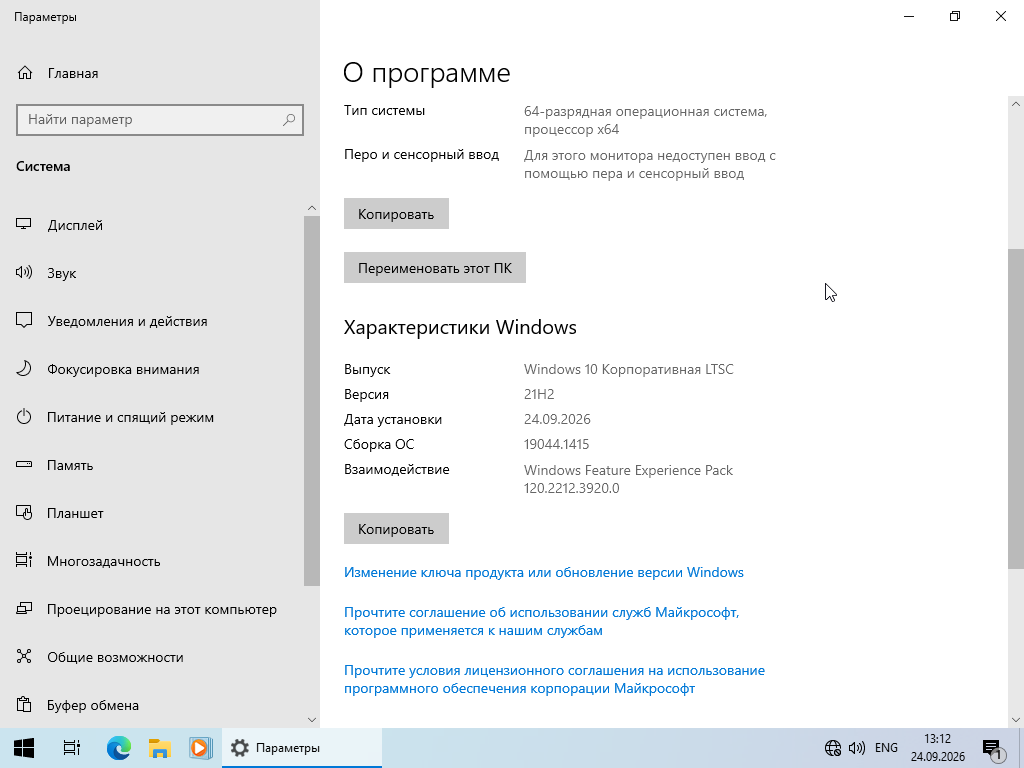1024x768 pixels.
Task: Select the Планшет menu label
Action: 75,513
